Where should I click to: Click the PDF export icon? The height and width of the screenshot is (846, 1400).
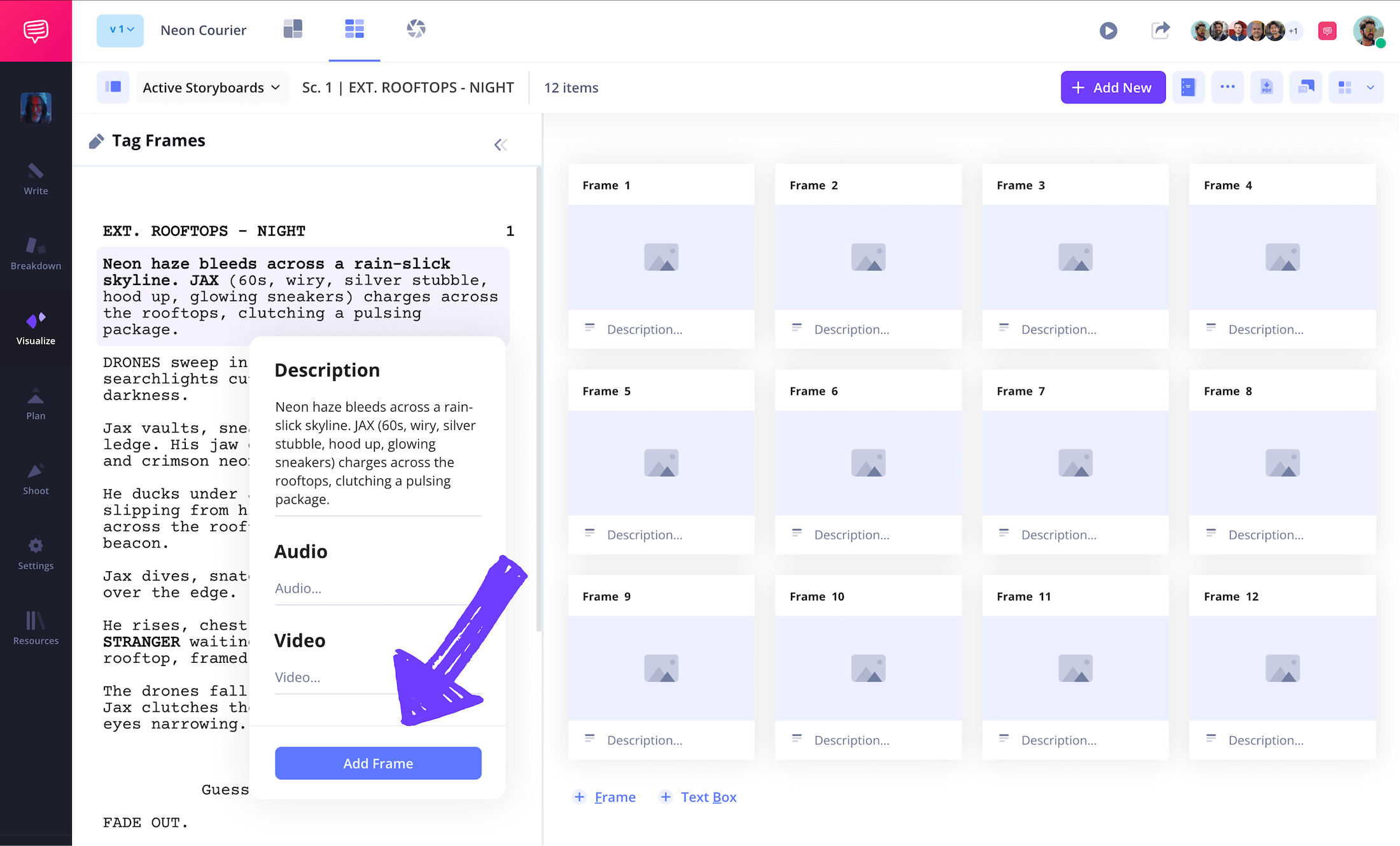tap(1266, 88)
